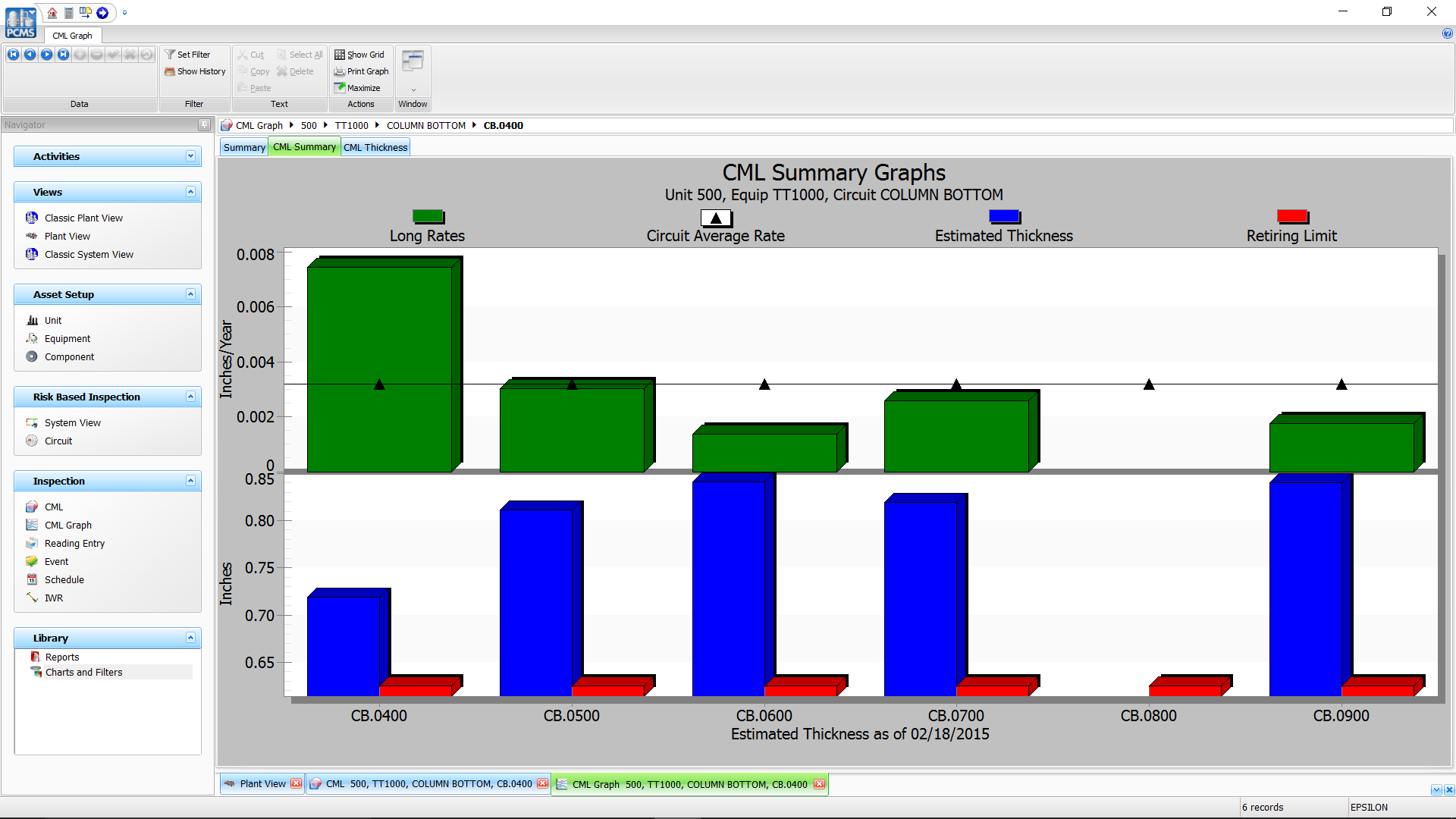The height and width of the screenshot is (819, 1456).
Task: Select Component under Asset Setup
Action: click(x=68, y=356)
